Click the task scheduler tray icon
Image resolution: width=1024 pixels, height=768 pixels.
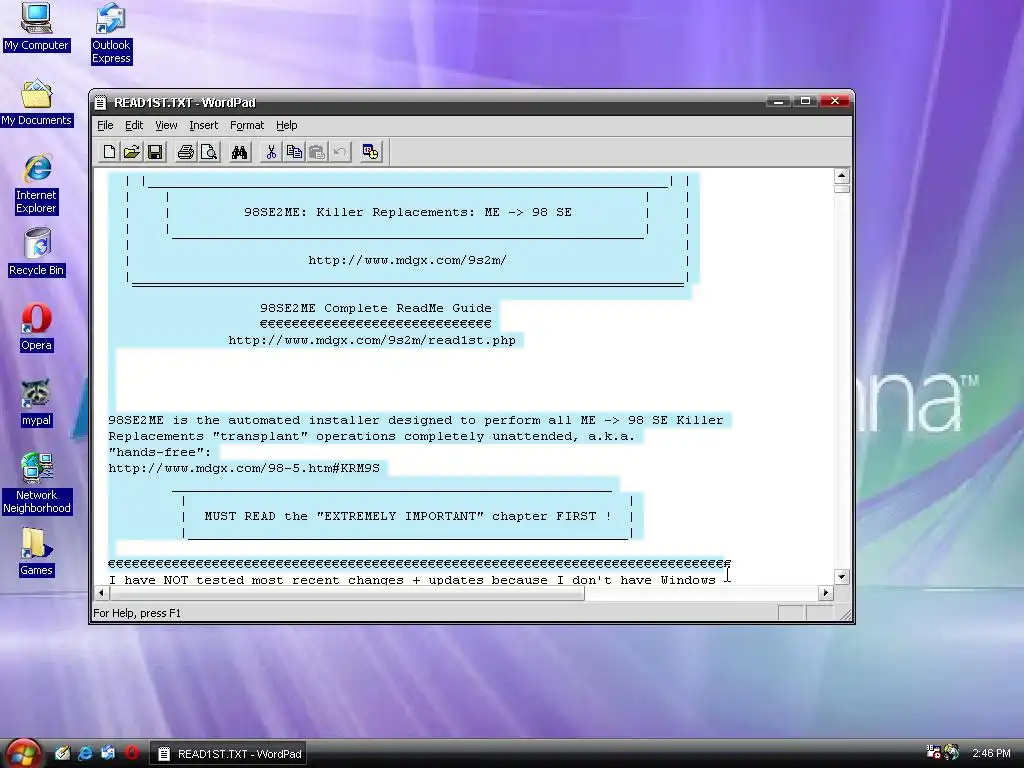933,752
